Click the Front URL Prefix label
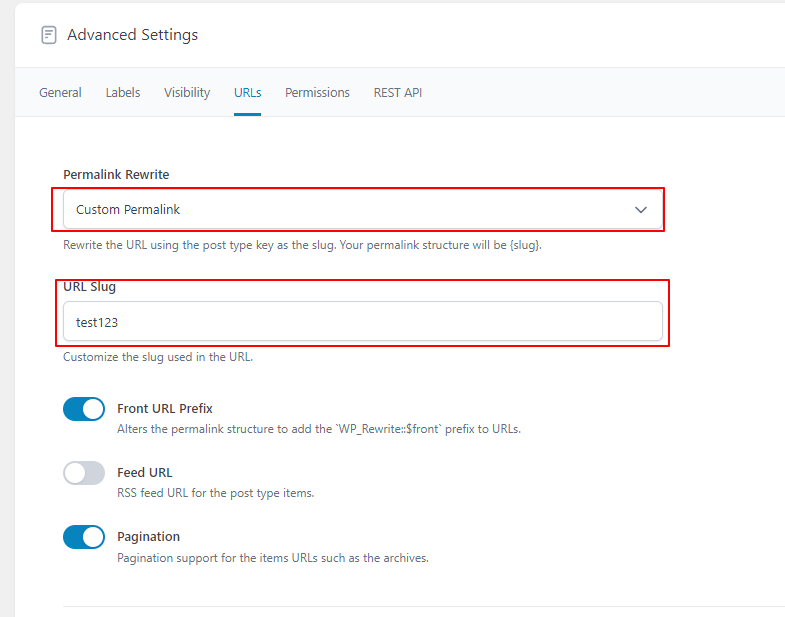The image size is (785, 617). click(165, 409)
